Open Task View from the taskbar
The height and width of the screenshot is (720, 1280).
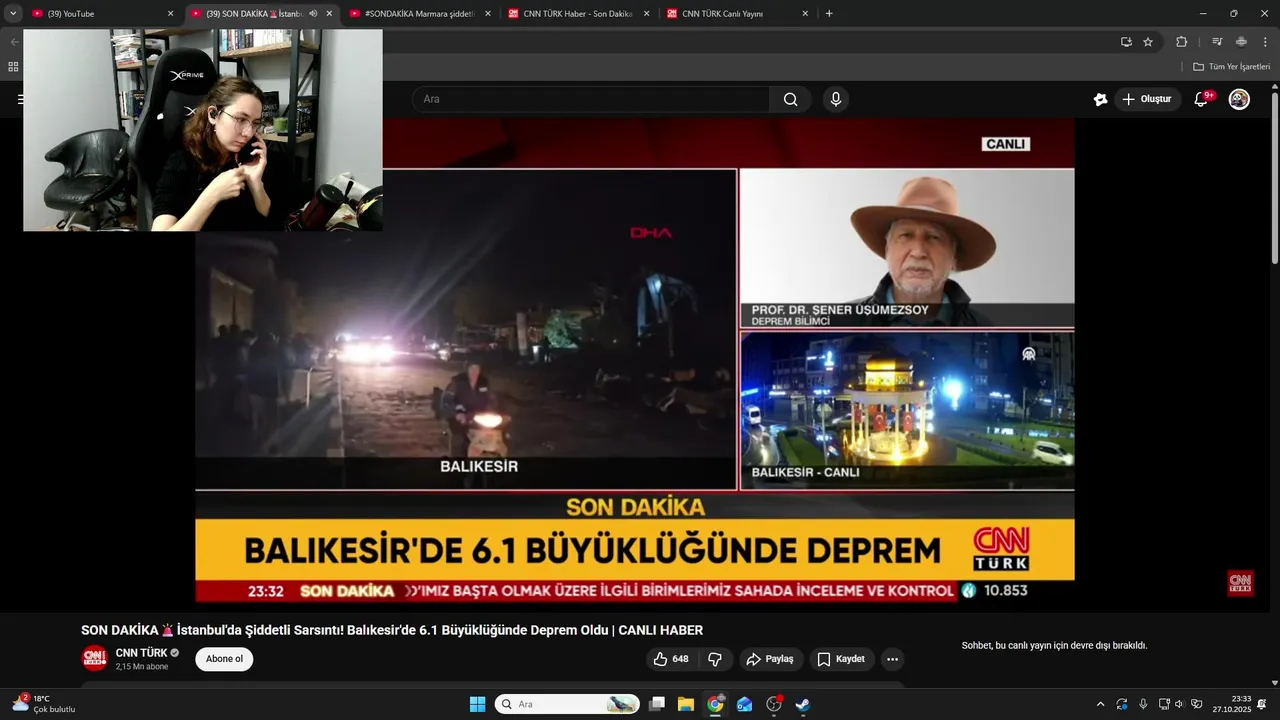pyautogui.click(x=657, y=704)
